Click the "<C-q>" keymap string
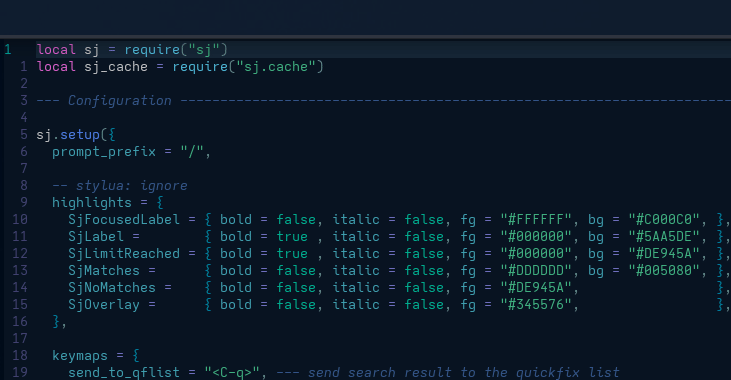 (232, 373)
